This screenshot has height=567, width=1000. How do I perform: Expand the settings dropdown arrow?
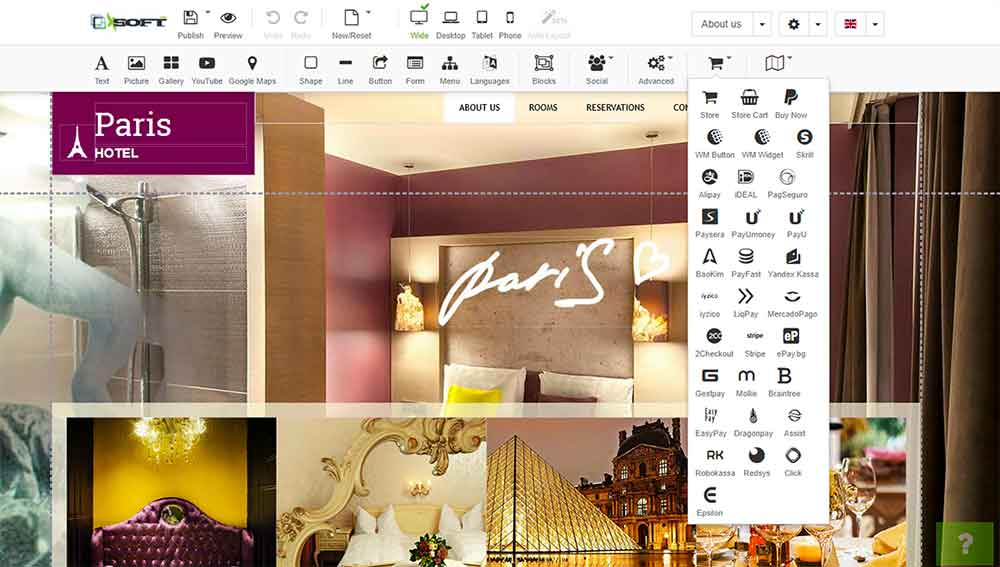click(x=818, y=24)
